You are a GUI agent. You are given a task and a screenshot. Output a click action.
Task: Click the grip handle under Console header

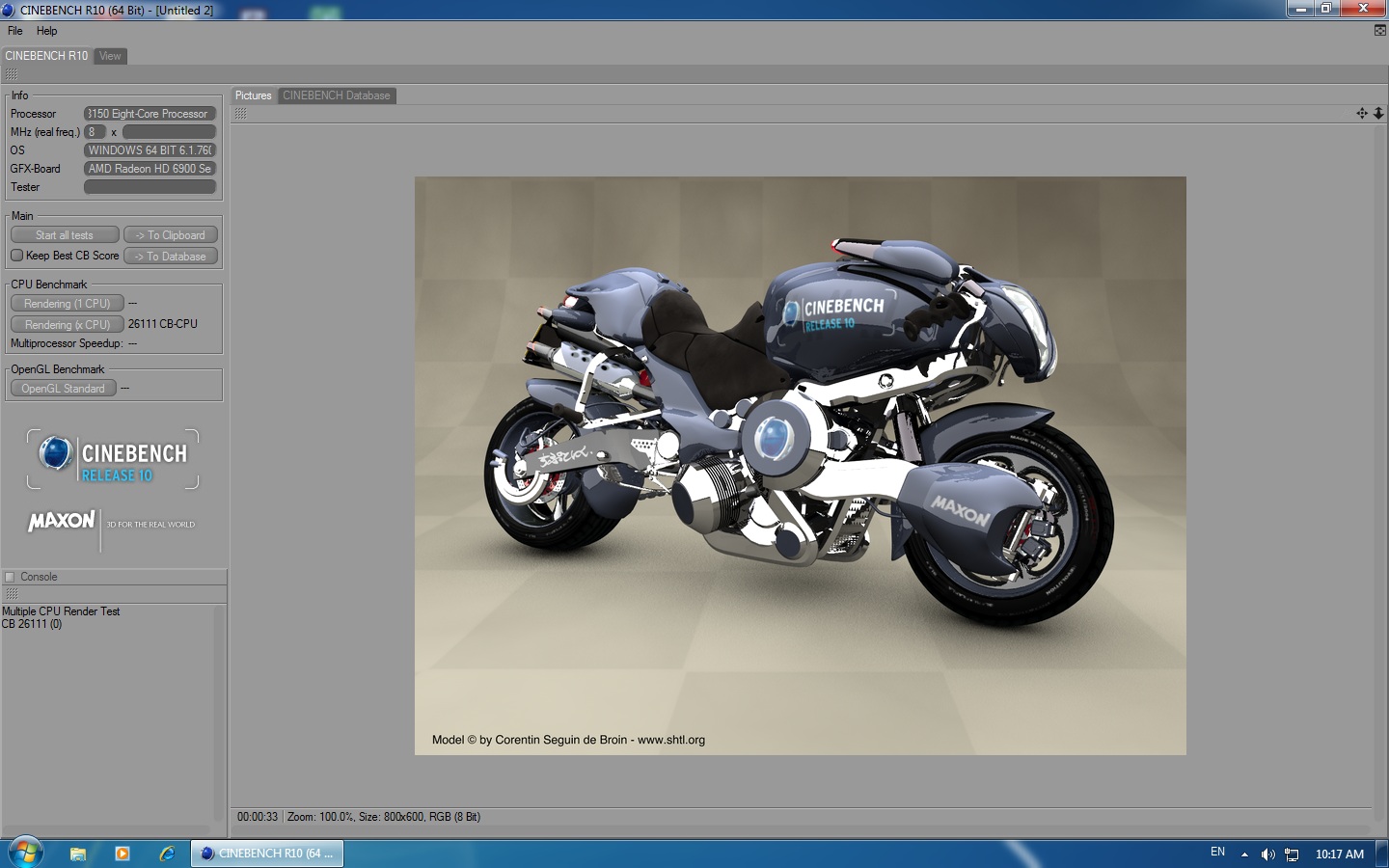tap(12, 594)
